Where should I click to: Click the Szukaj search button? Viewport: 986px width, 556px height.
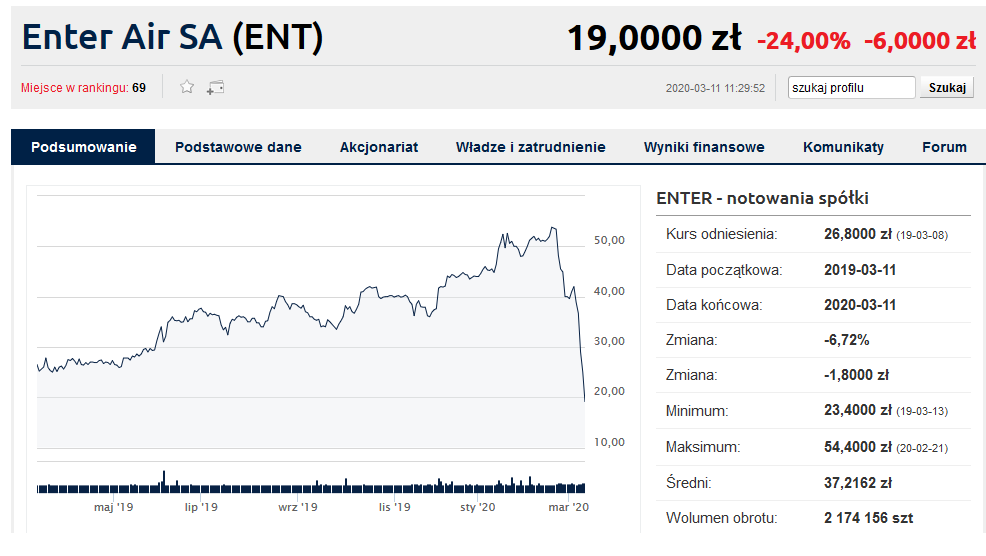coord(947,87)
